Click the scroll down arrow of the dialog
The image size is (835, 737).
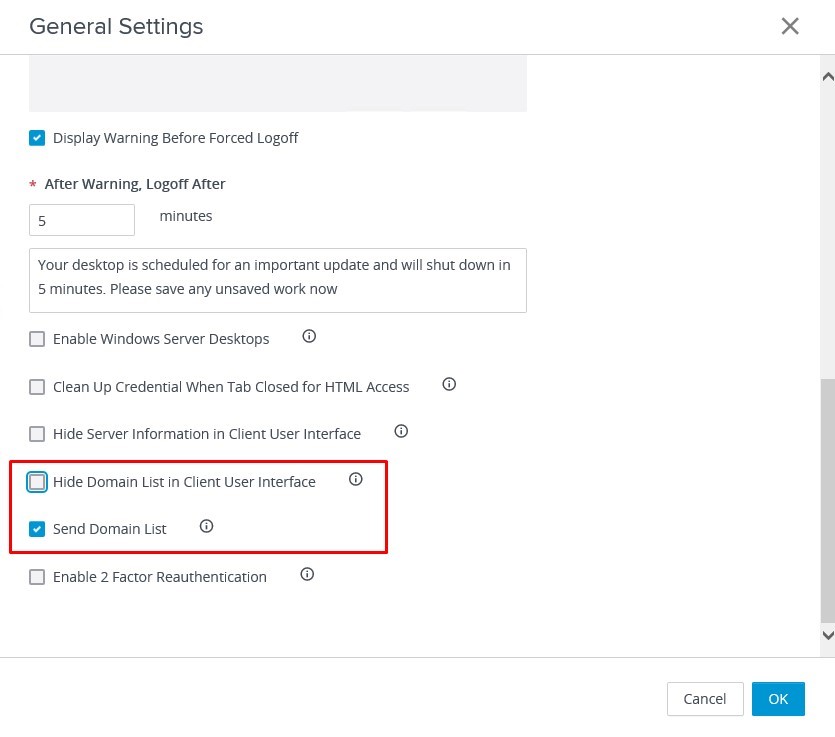coord(827,635)
